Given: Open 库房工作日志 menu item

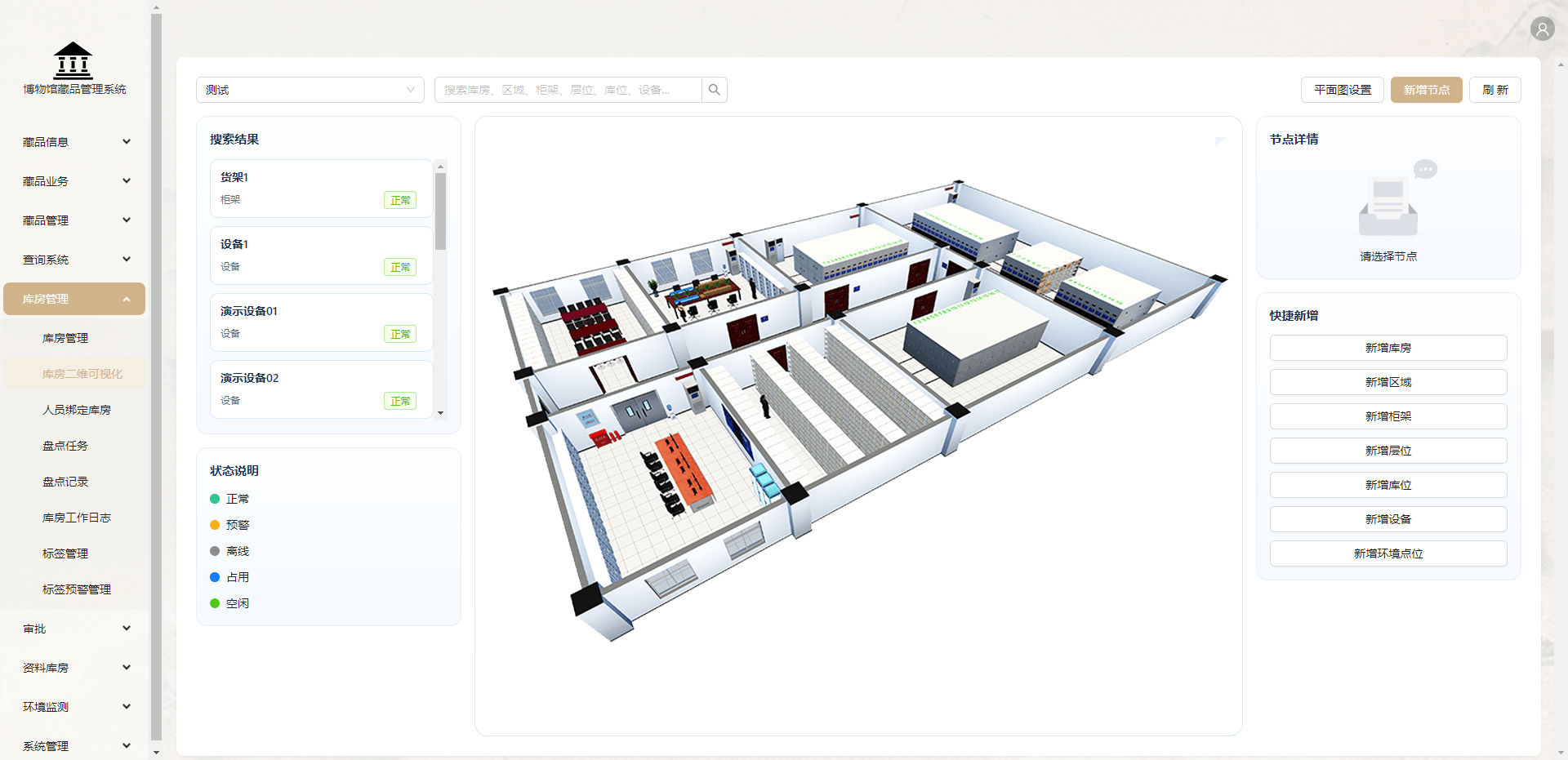Looking at the screenshot, I should point(74,518).
